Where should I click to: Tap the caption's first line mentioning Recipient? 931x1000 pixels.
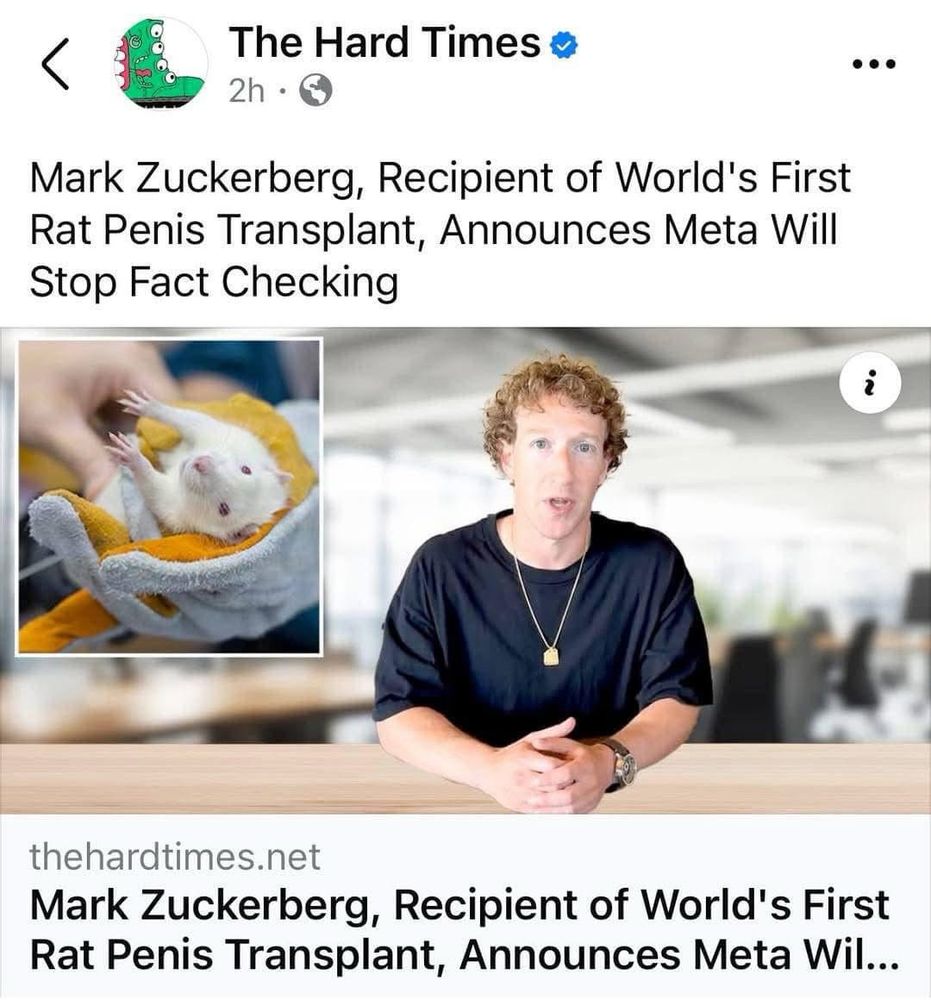point(440,178)
